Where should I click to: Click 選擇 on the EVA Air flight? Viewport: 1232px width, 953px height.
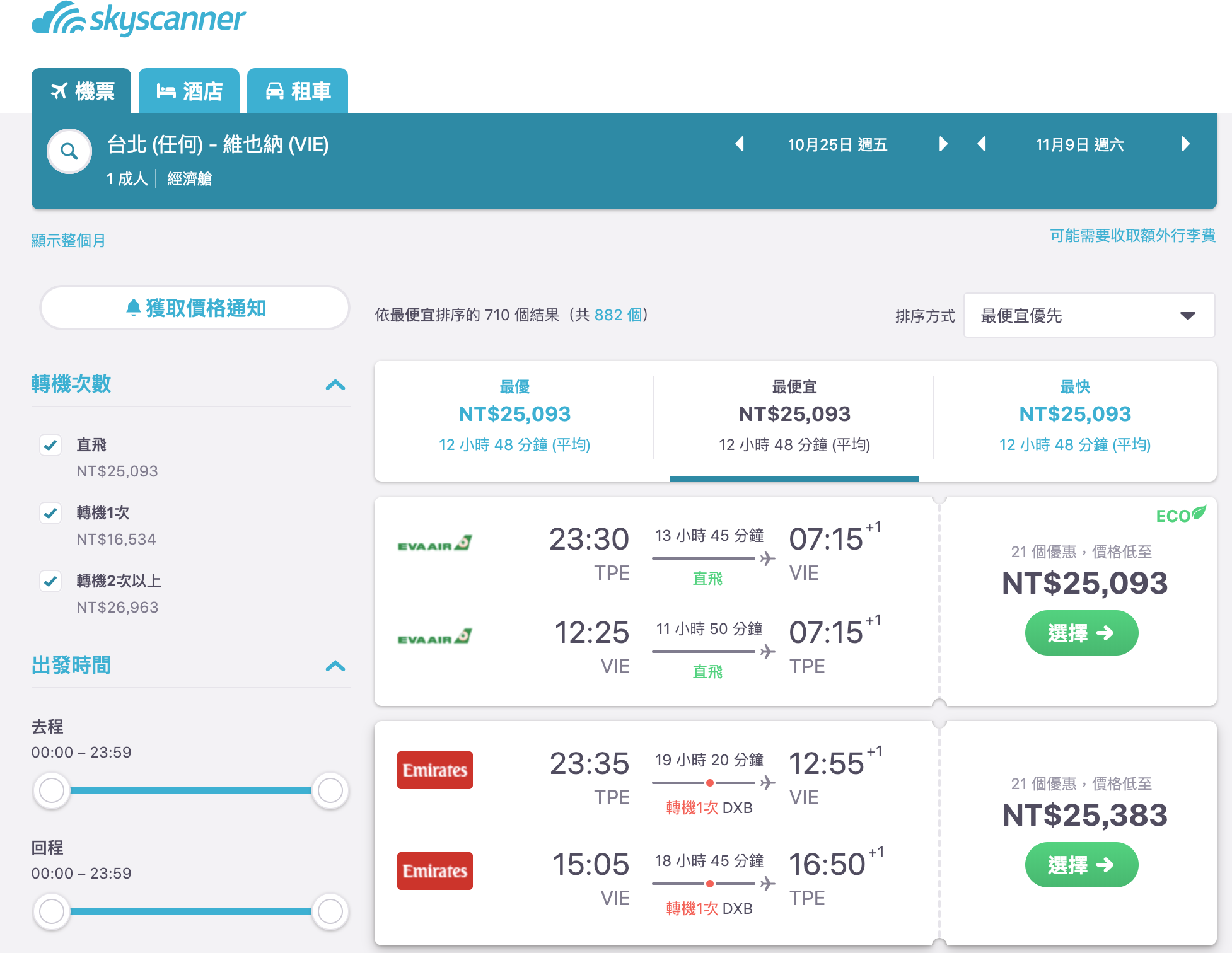1081,633
